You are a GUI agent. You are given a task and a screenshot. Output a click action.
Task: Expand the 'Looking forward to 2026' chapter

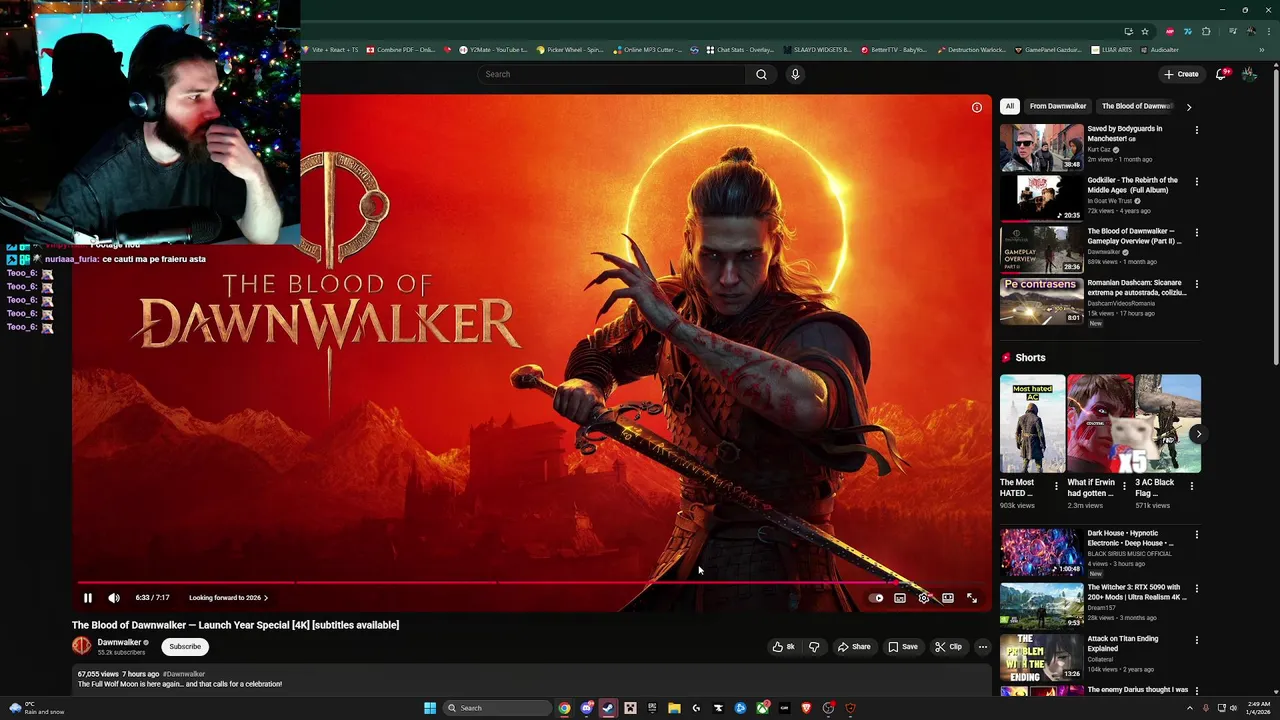pos(228,598)
